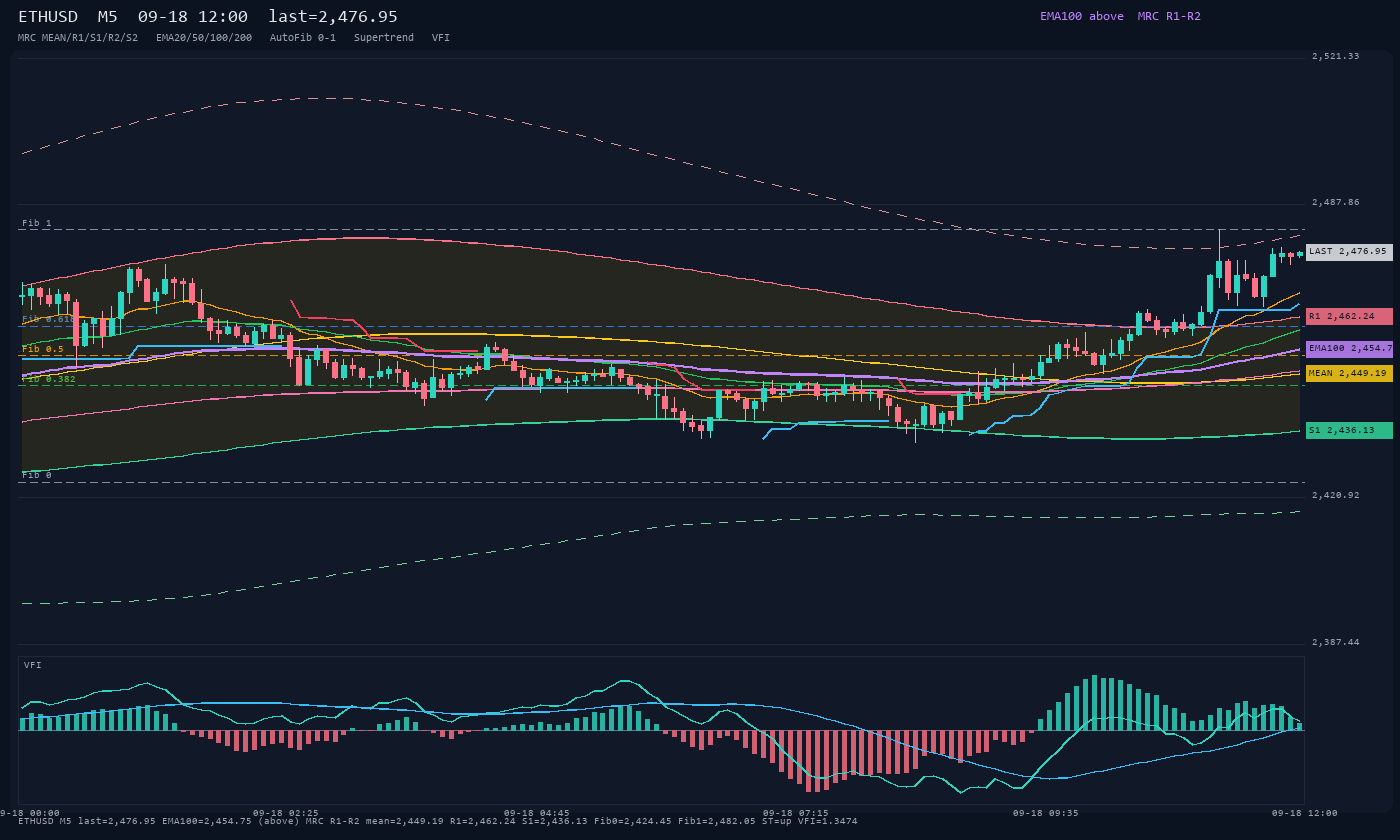This screenshot has height=840, width=1400.
Task: Select the VFI label in the indicator list
Action: pos(441,38)
